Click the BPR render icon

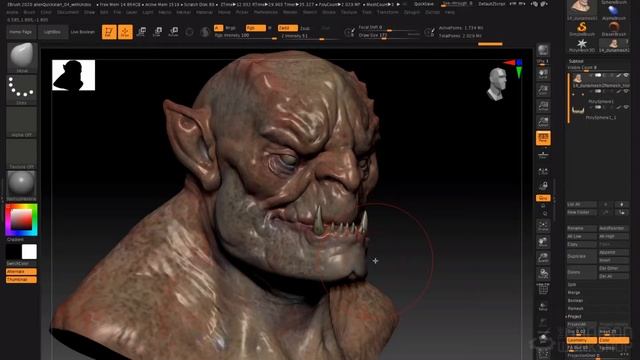[543, 51]
